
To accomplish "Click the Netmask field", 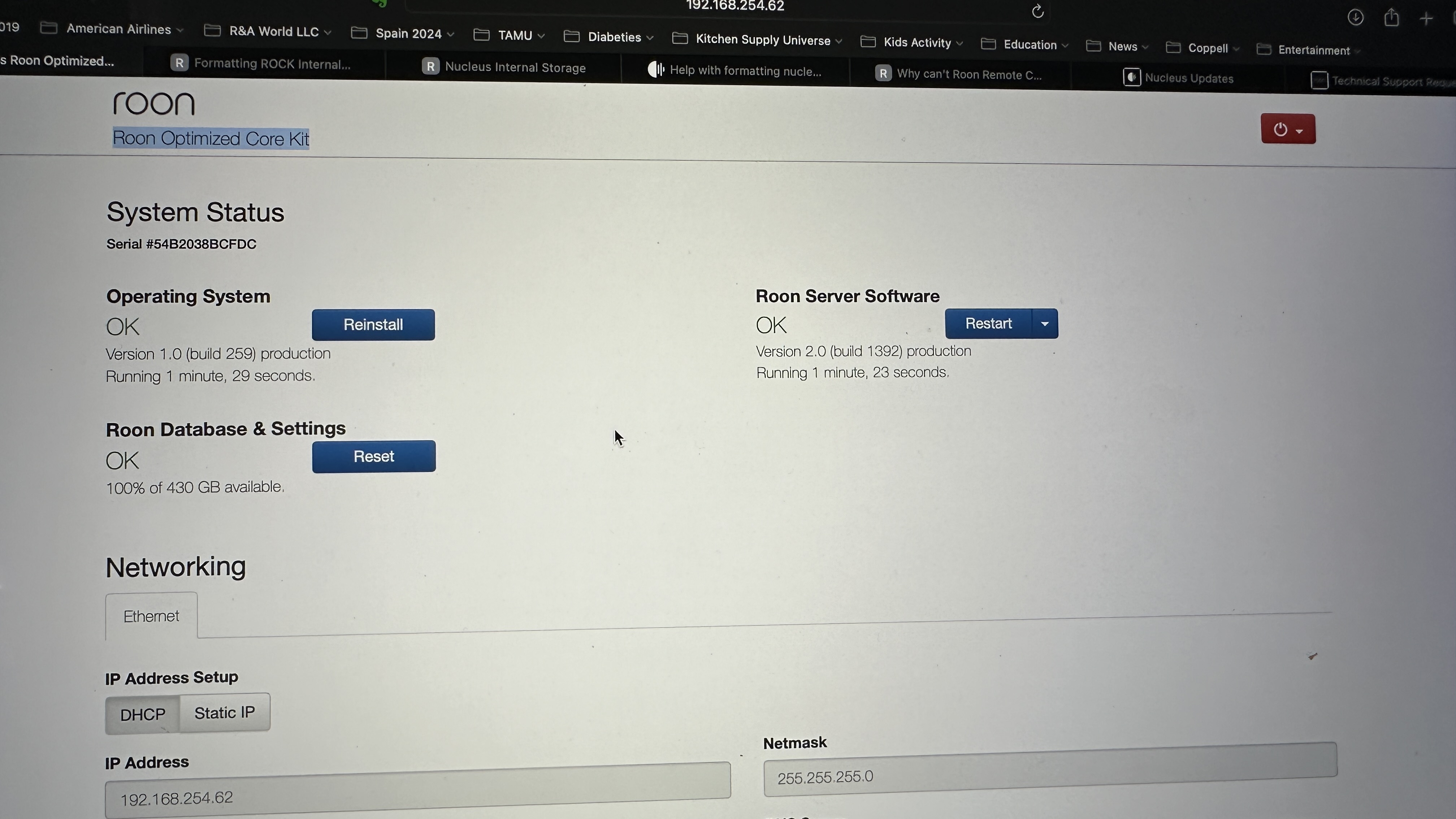I will coord(1050,769).
